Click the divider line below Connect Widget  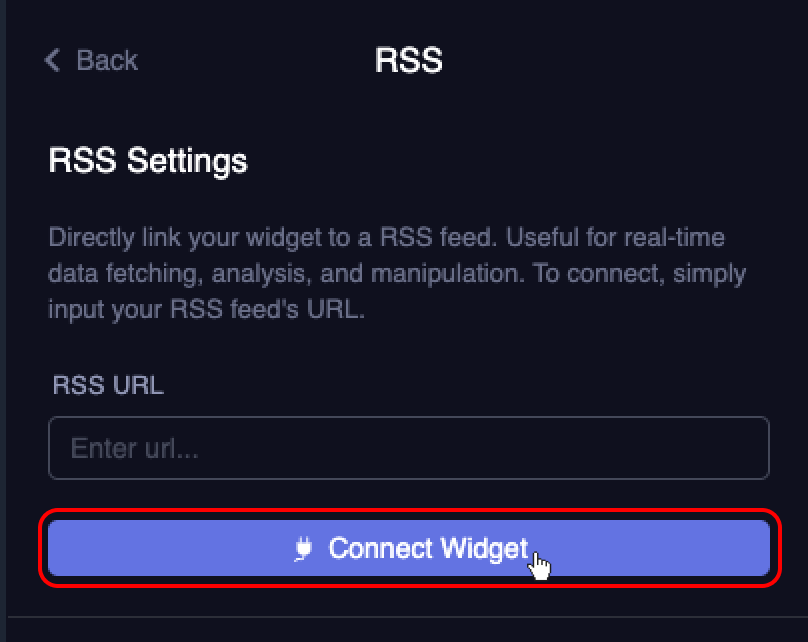(x=408, y=617)
